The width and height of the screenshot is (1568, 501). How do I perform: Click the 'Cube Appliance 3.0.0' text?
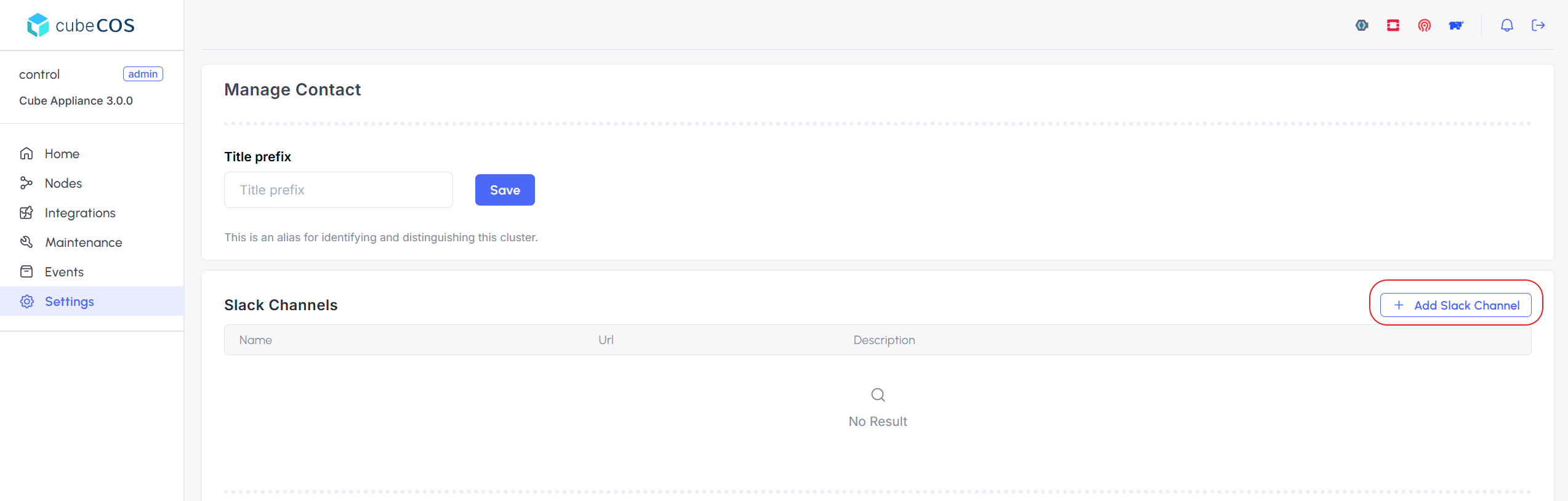pos(76,100)
